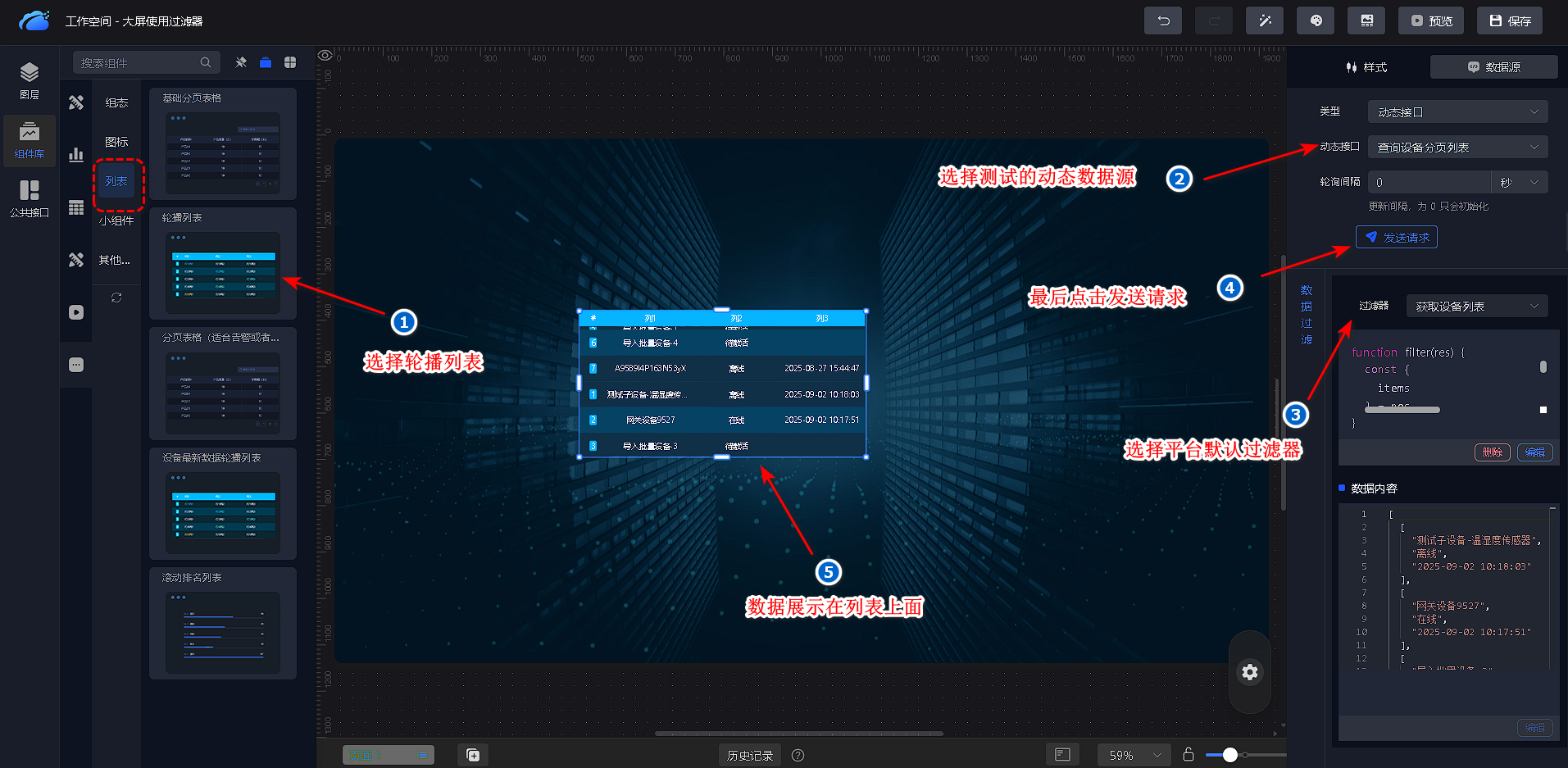Switch to grid view of components
The image size is (1568, 768).
tap(290, 62)
